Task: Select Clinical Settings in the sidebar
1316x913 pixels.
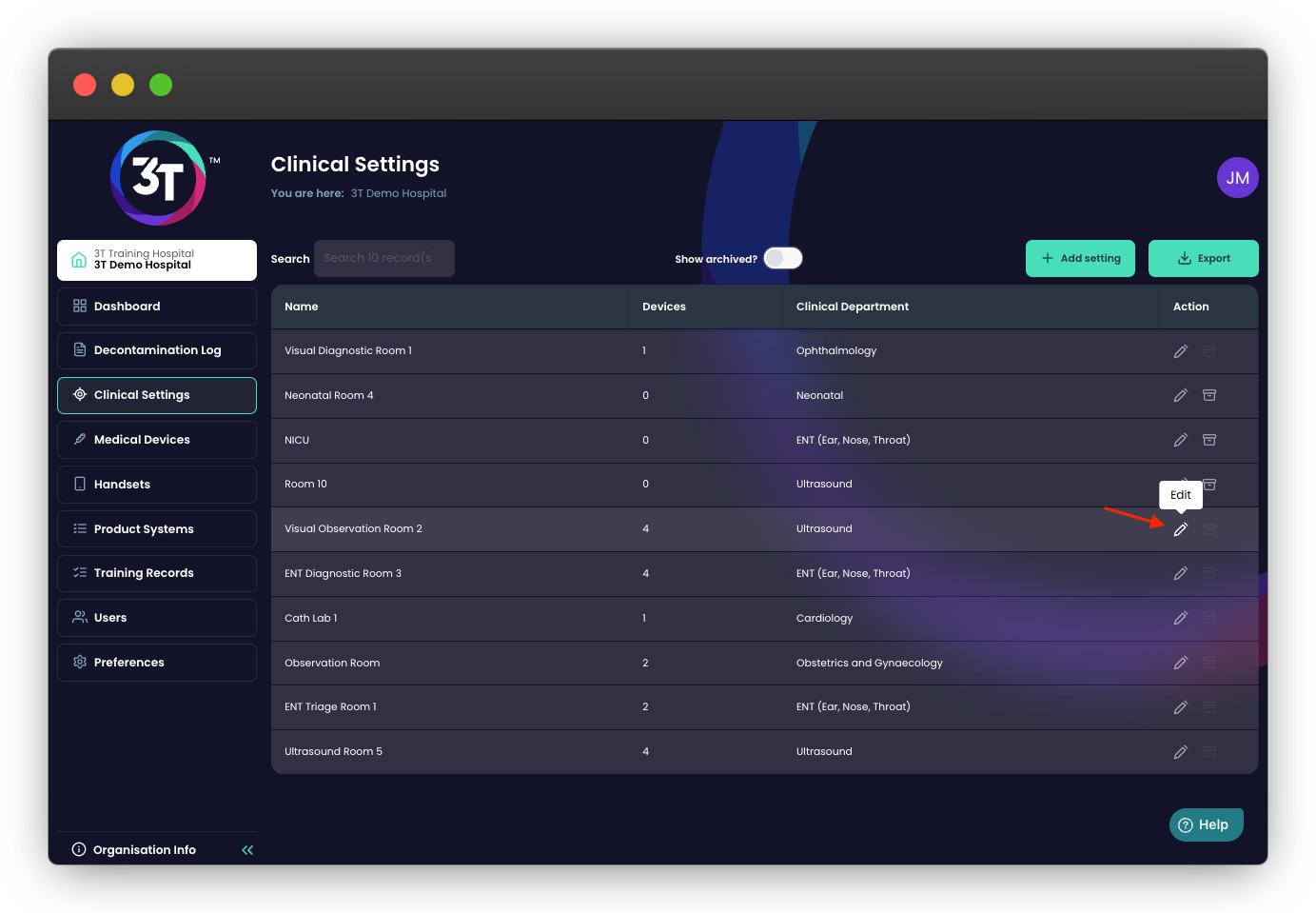Action: (x=157, y=395)
